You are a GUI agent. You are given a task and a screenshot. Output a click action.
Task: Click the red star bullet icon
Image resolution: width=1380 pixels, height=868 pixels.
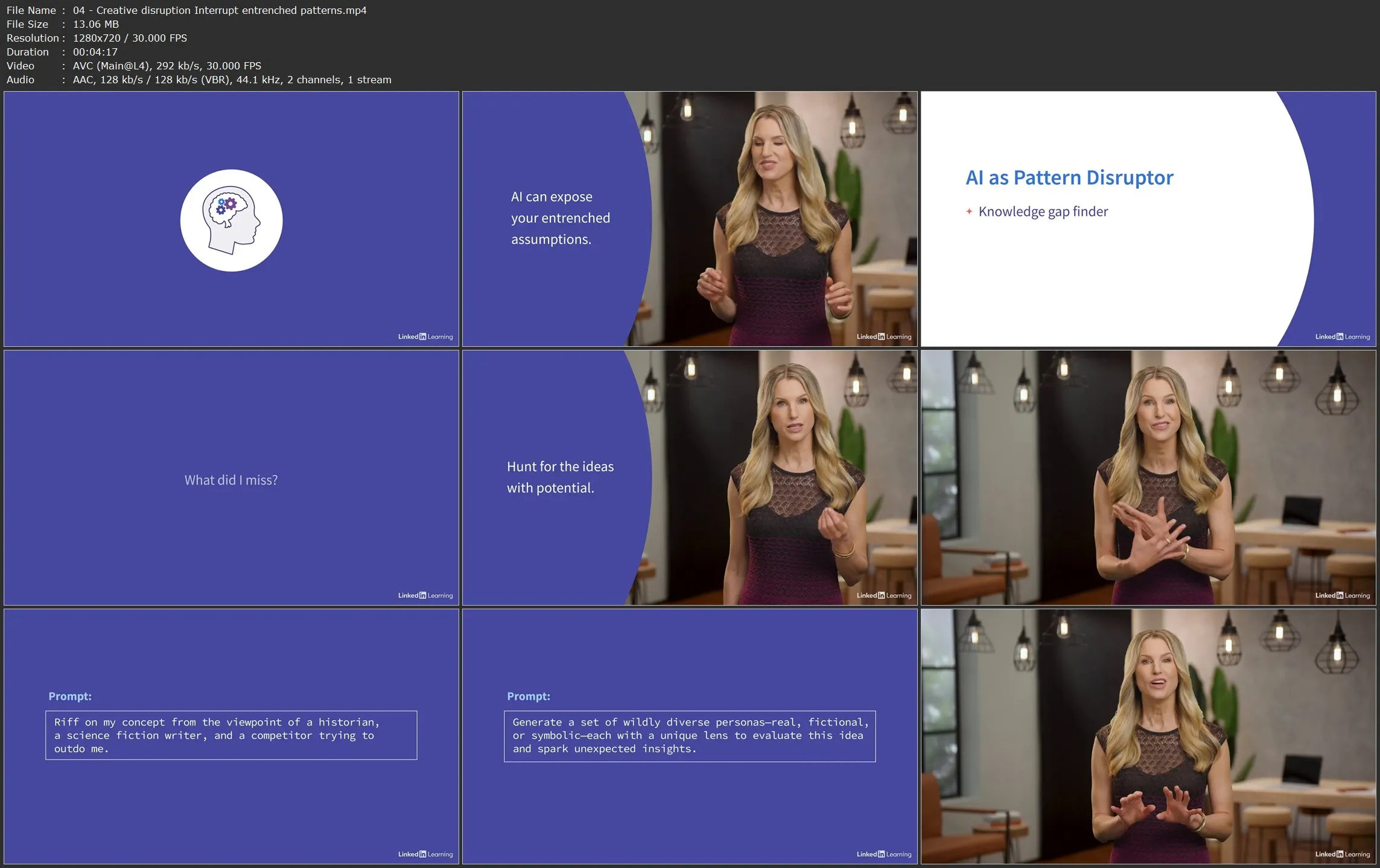pyautogui.click(x=969, y=212)
